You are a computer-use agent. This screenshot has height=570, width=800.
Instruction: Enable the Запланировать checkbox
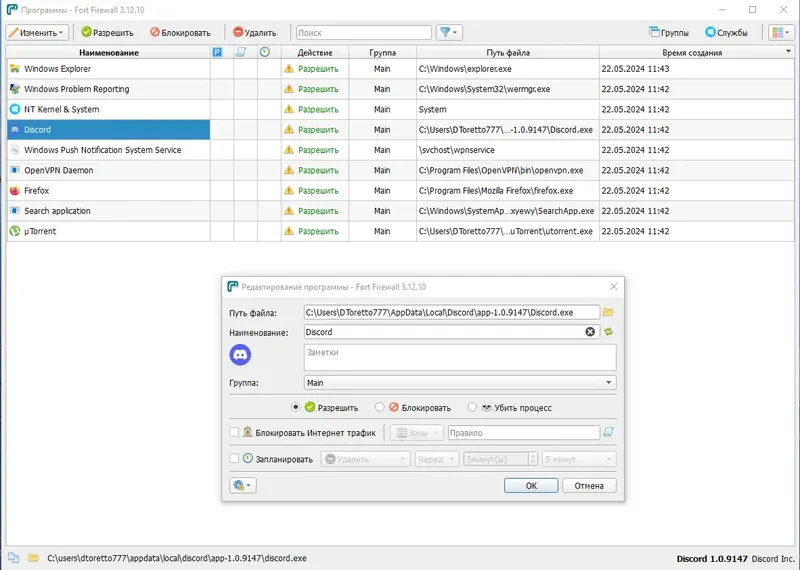click(234, 458)
